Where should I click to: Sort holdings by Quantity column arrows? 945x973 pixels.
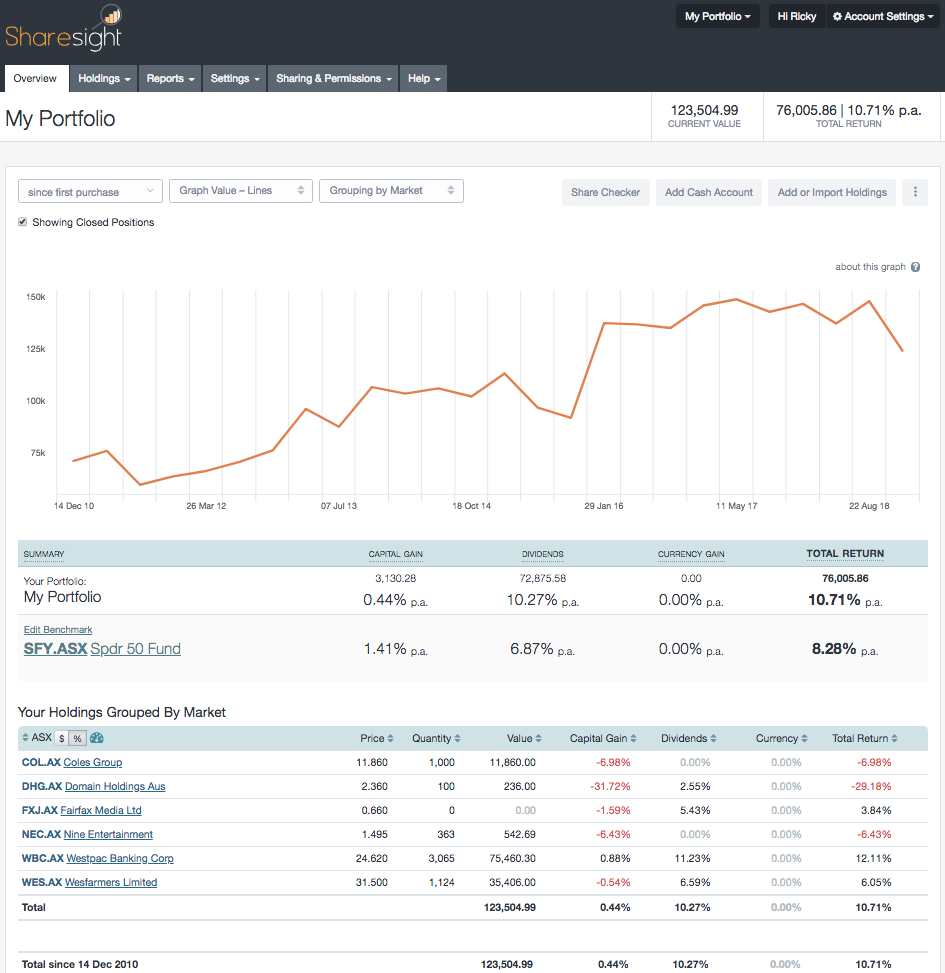(457, 738)
